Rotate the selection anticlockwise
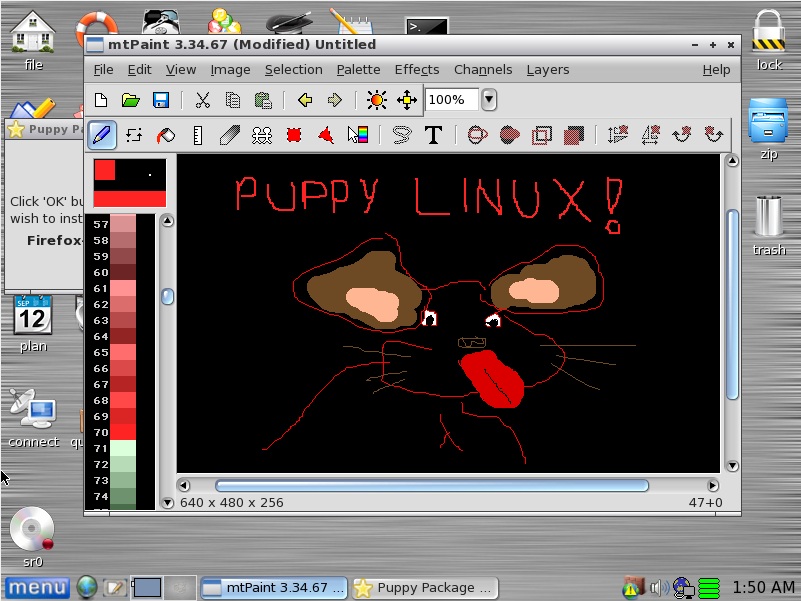Image resolution: width=801 pixels, height=601 pixels. pos(714,135)
